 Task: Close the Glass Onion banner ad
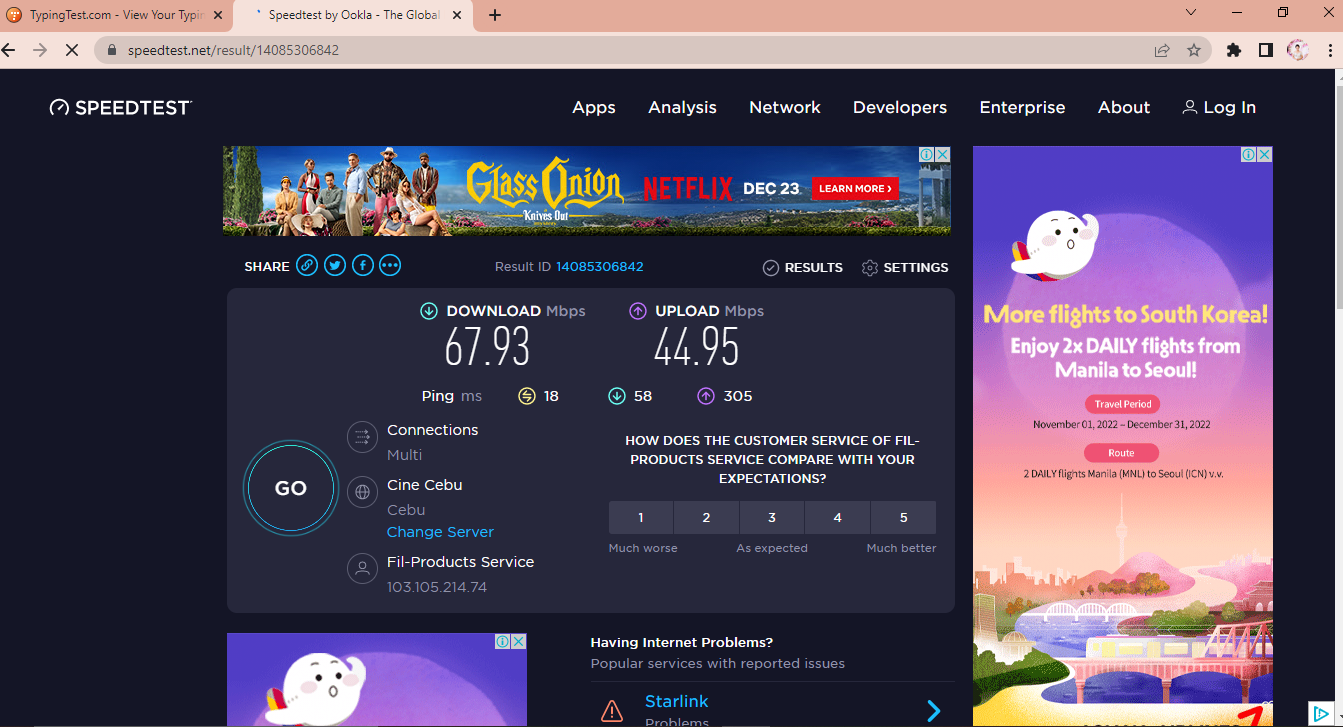942,154
